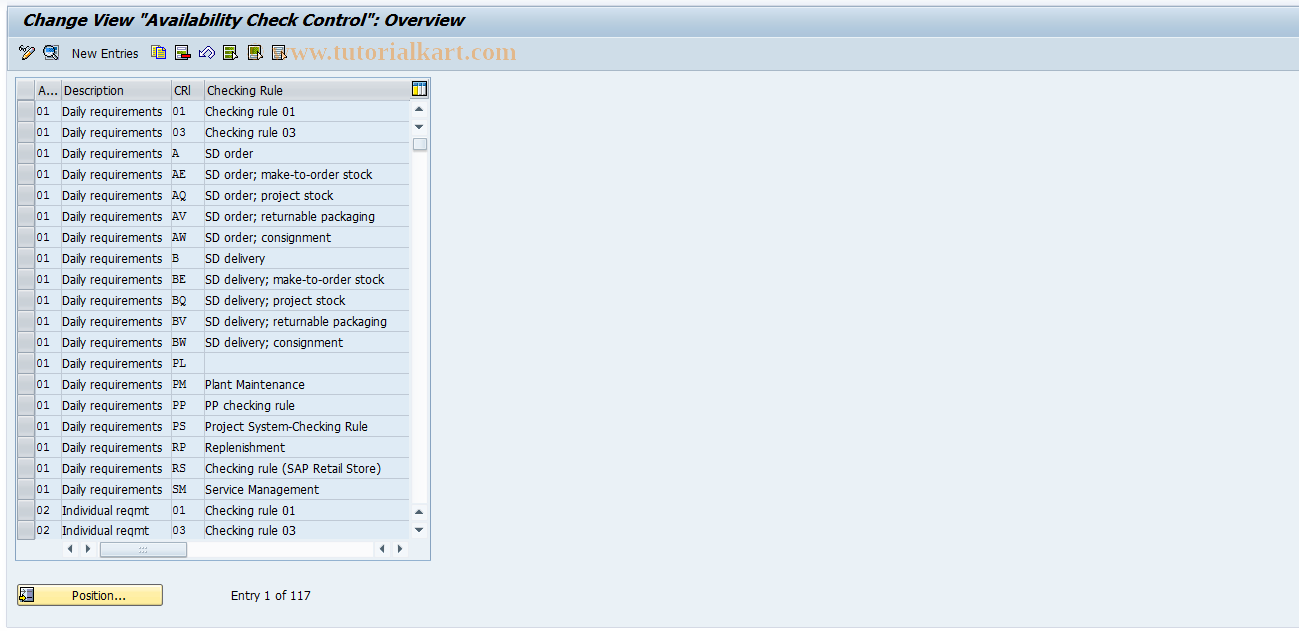Viewport: 1299px width, 631px height.
Task: Click the details magnifier icon
Action: (x=51, y=53)
